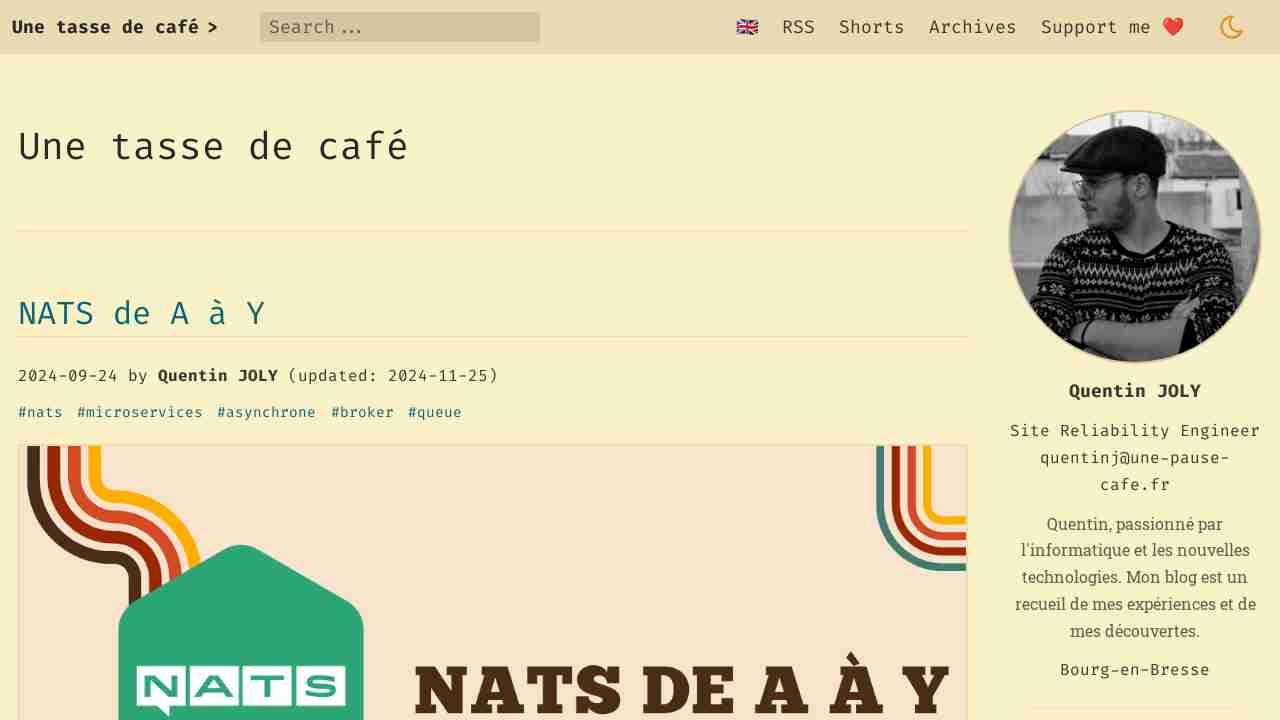Select the #nats tag
Screen dimensions: 1280x720
click(x=40, y=412)
